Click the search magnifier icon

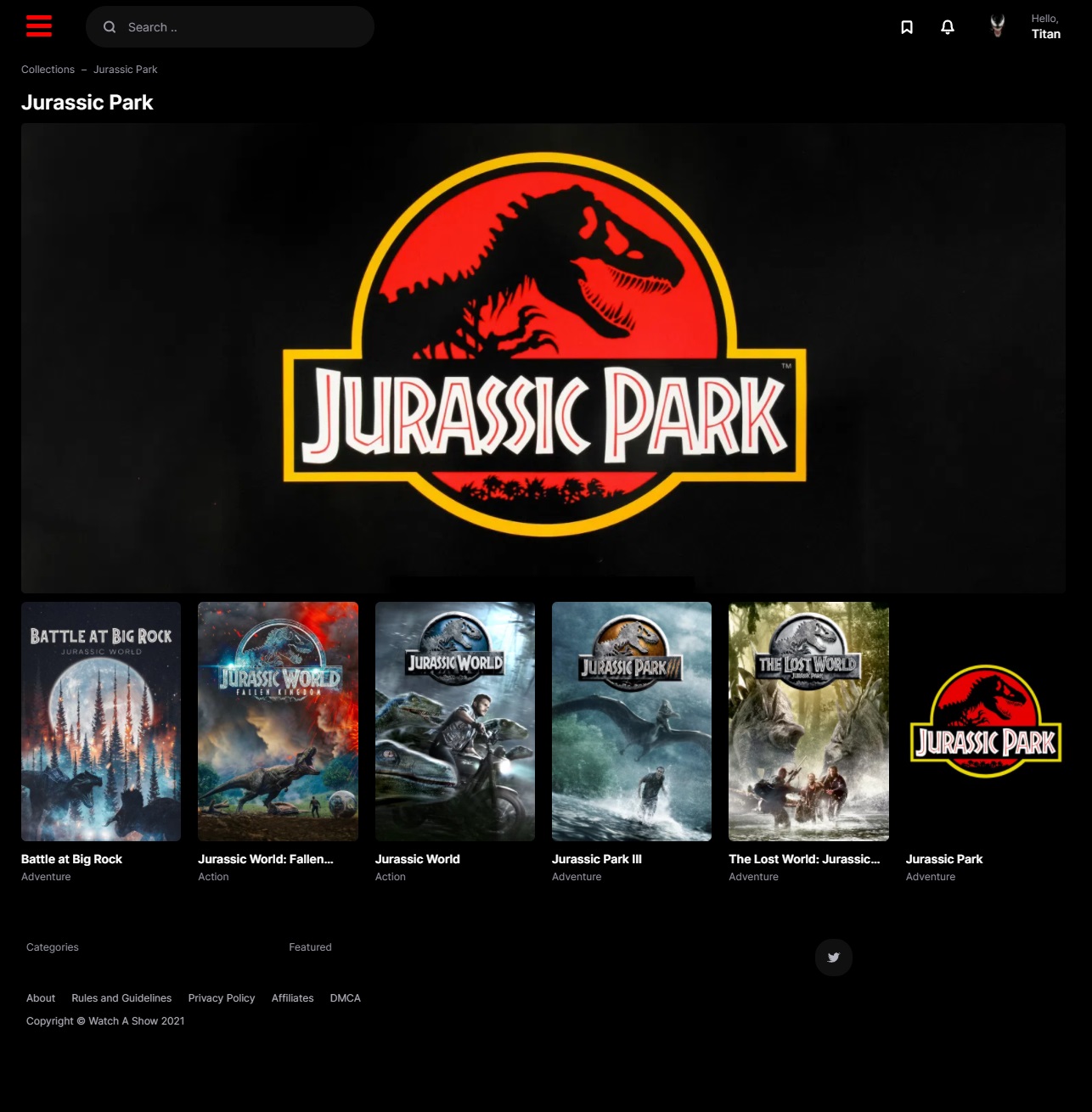tap(110, 27)
